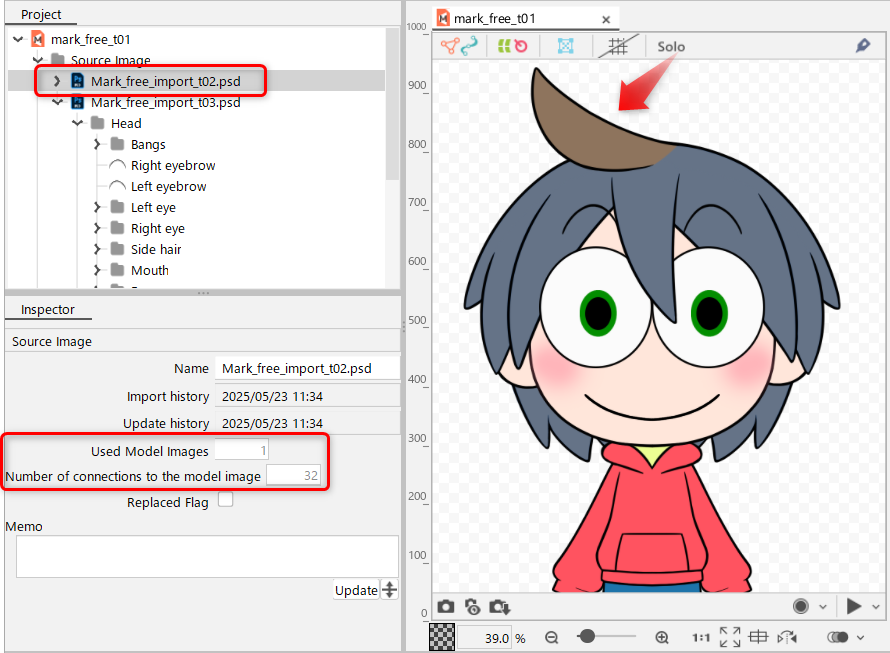Toggle Solo display mode
Screen dimensions: 890x653
coord(671,46)
